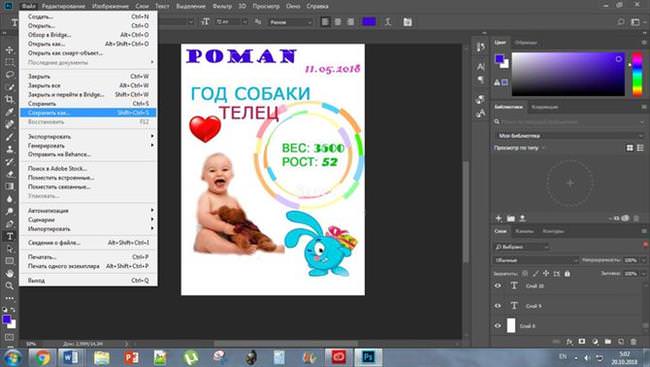Click the align text right icon

(351, 22)
